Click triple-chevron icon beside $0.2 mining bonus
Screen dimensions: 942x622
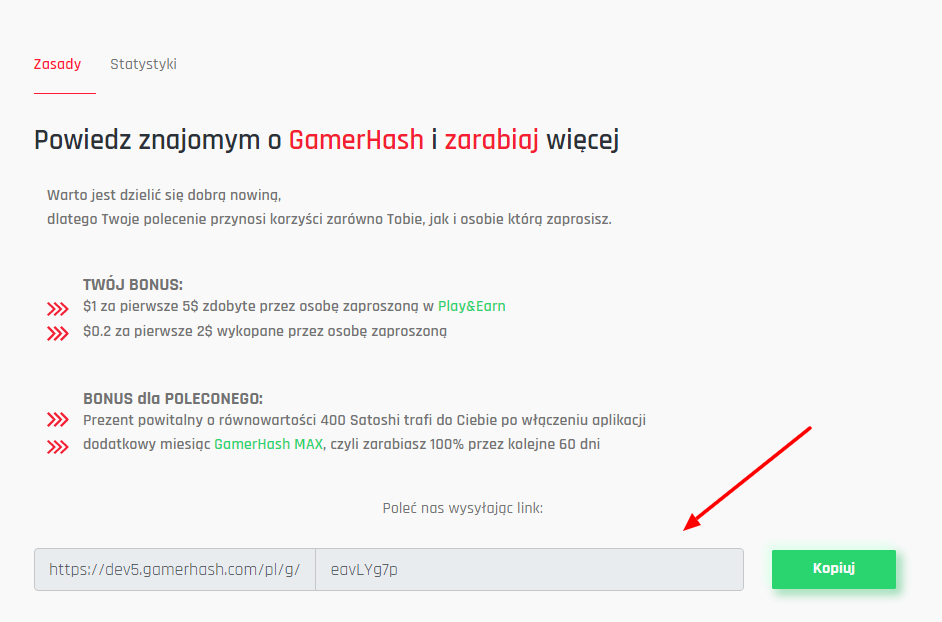click(x=58, y=334)
